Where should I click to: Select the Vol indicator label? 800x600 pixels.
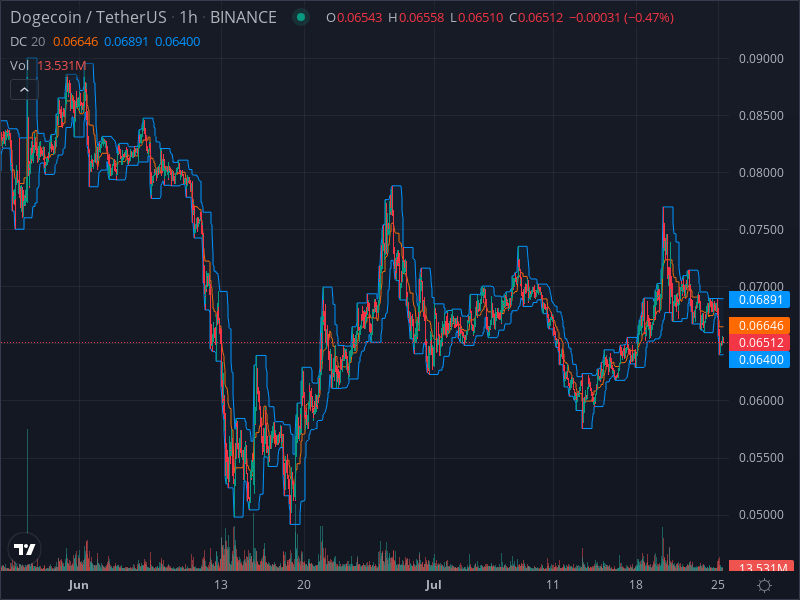point(19,65)
